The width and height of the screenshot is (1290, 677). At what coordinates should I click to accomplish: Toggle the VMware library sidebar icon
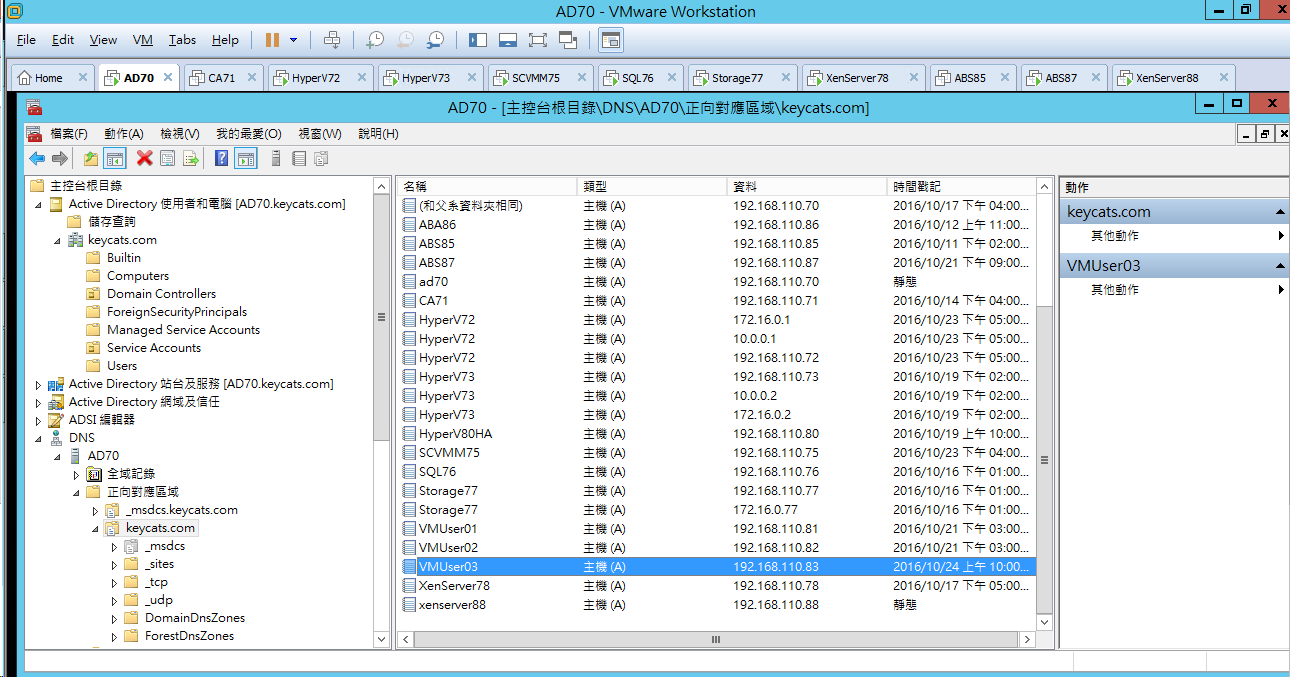pyautogui.click(x=477, y=40)
